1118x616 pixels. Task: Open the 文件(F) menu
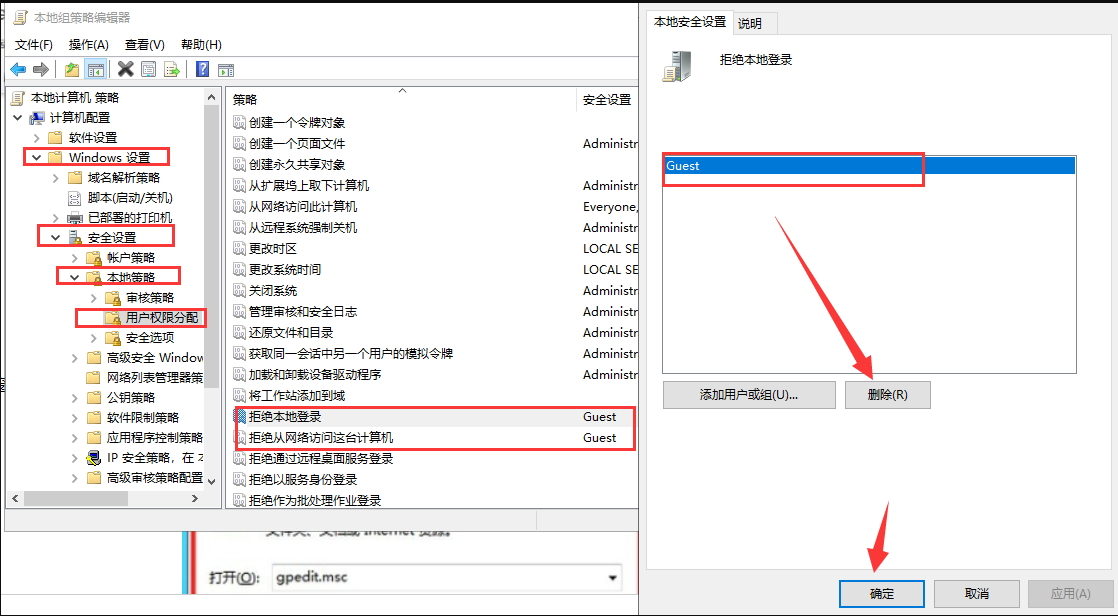tap(33, 44)
